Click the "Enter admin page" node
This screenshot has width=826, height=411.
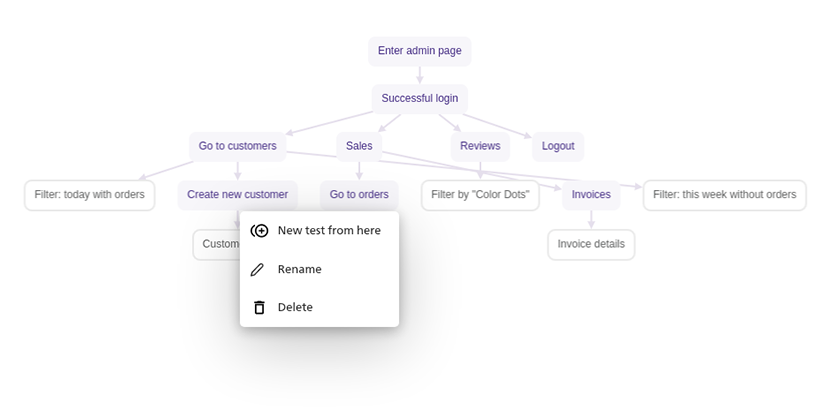pos(419,51)
